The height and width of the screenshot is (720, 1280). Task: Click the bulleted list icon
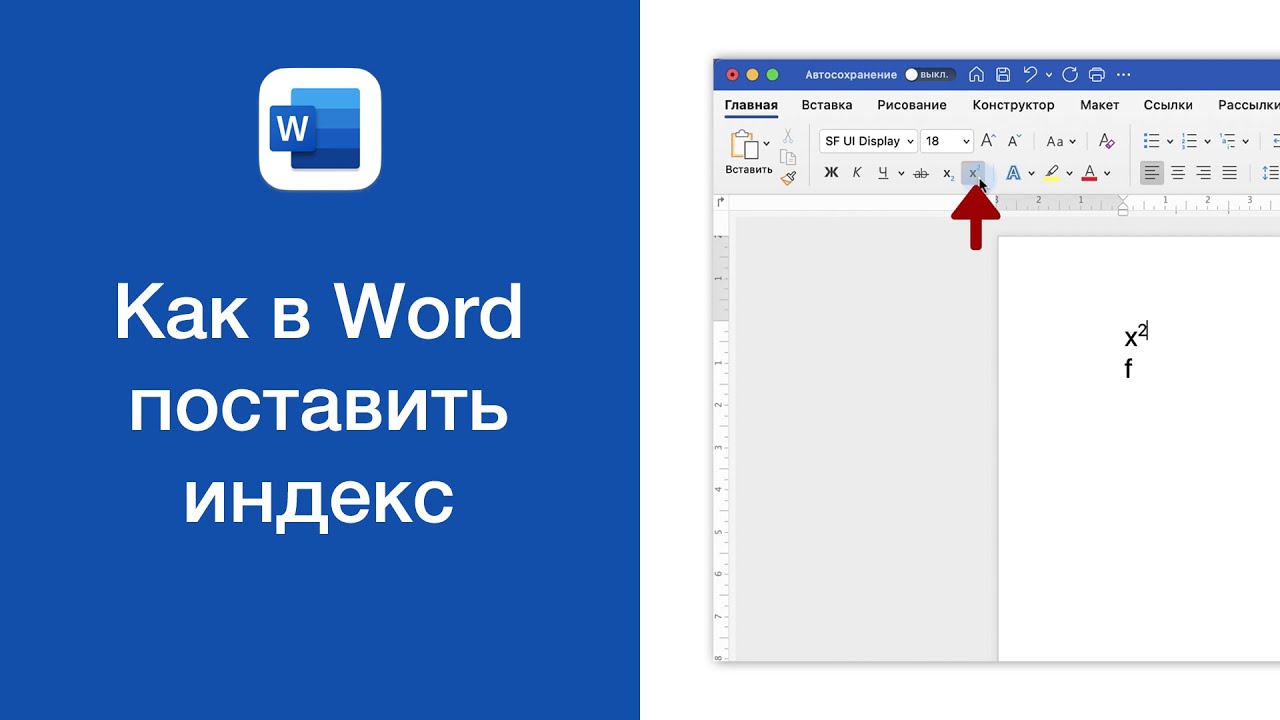pyautogui.click(x=1151, y=141)
